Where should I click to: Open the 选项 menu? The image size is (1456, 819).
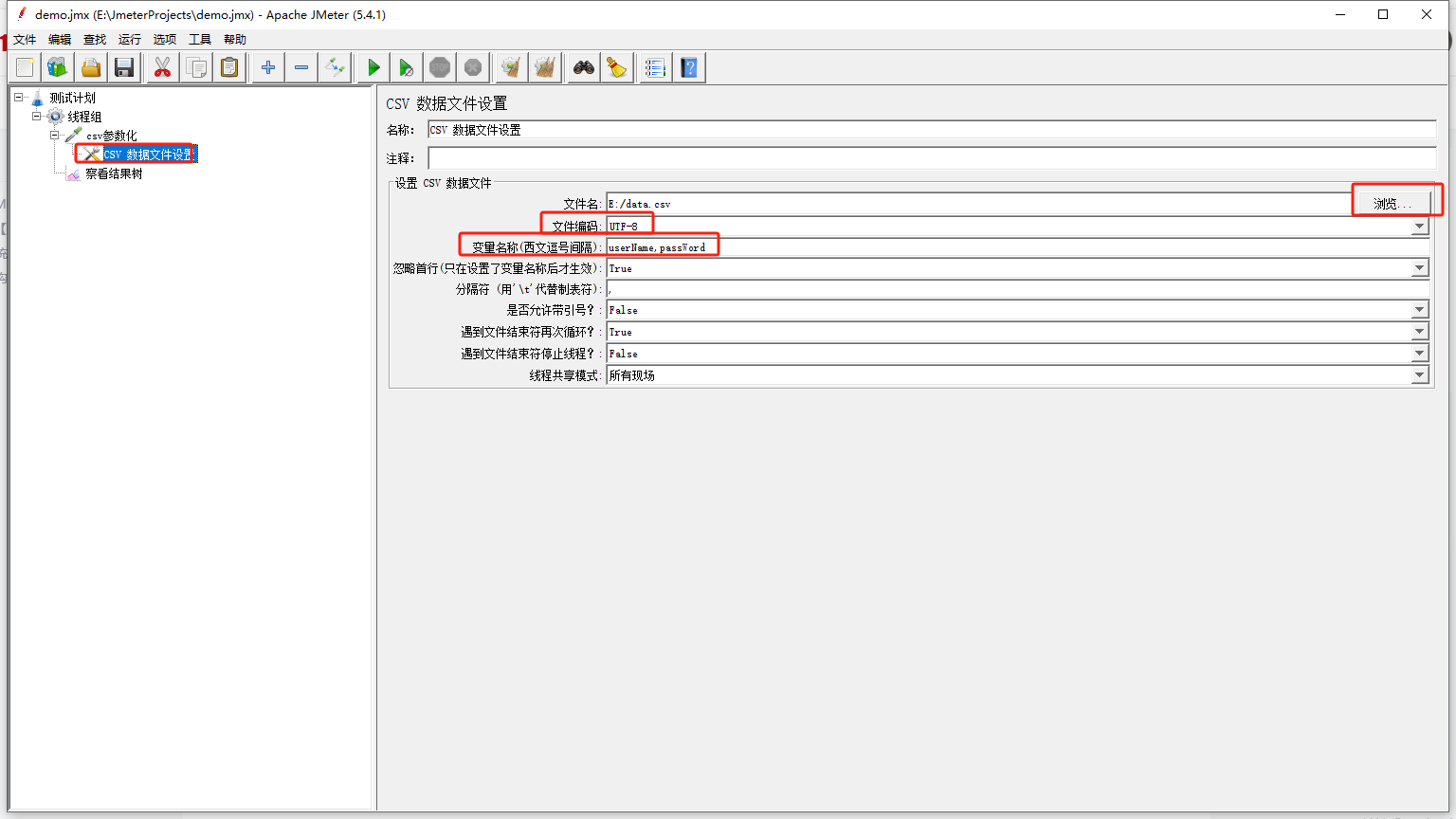click(165, 39)
